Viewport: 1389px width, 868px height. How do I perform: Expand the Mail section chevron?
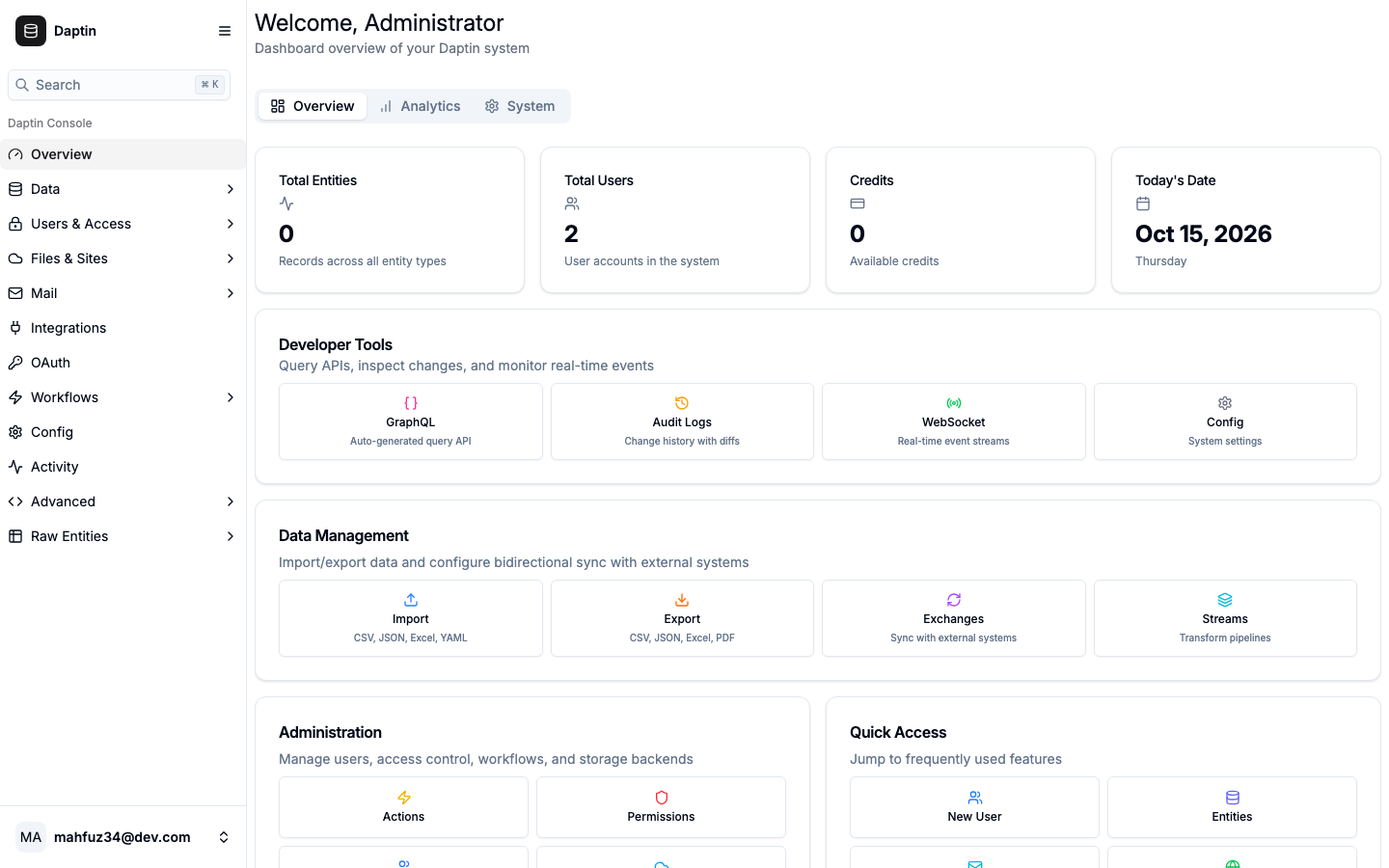[x=231, y=293]
